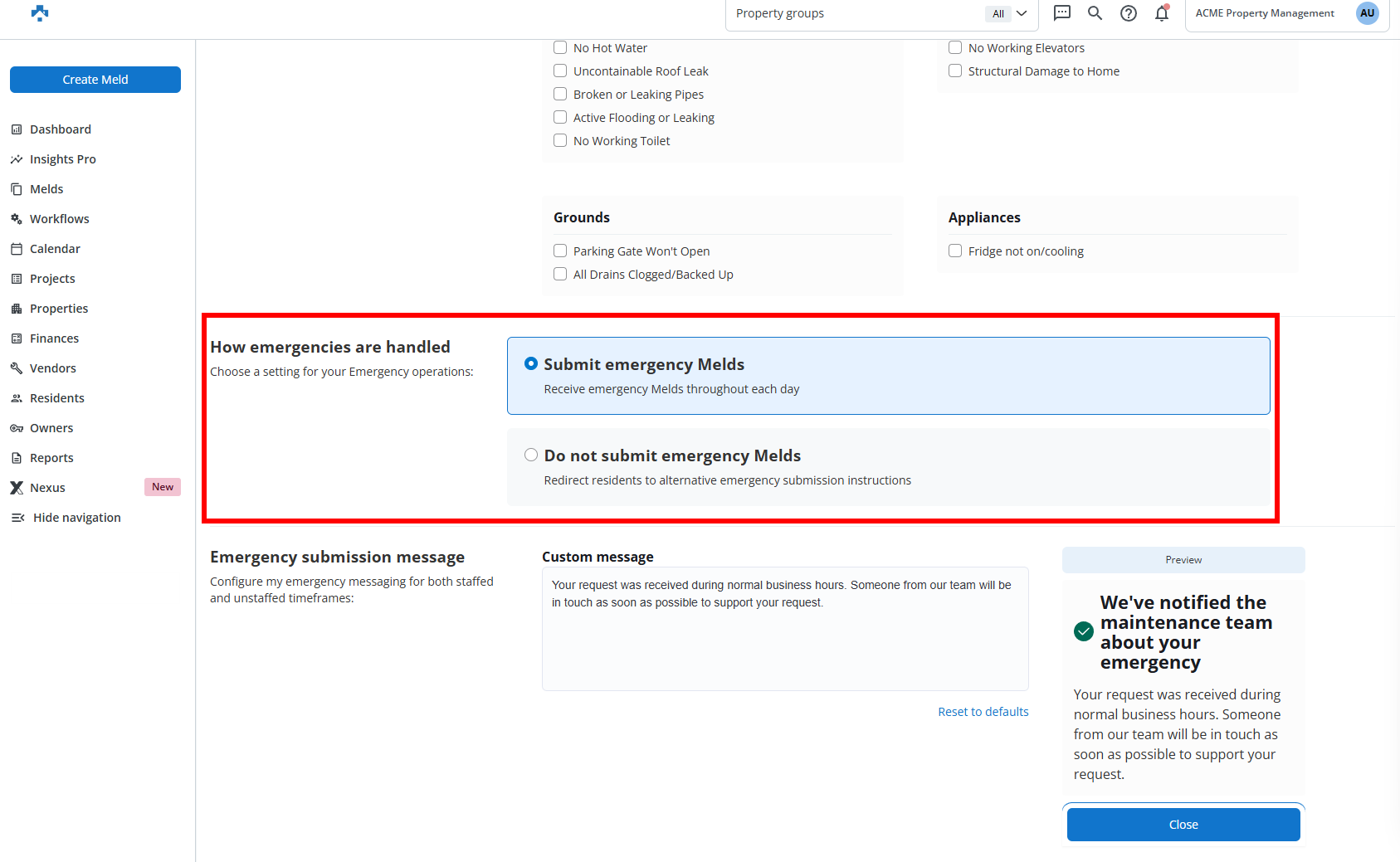This screenshot has height=862, width=1400.
Task: Enable Parking Gate Won't Open checkbox
Action: coord(560,251)
